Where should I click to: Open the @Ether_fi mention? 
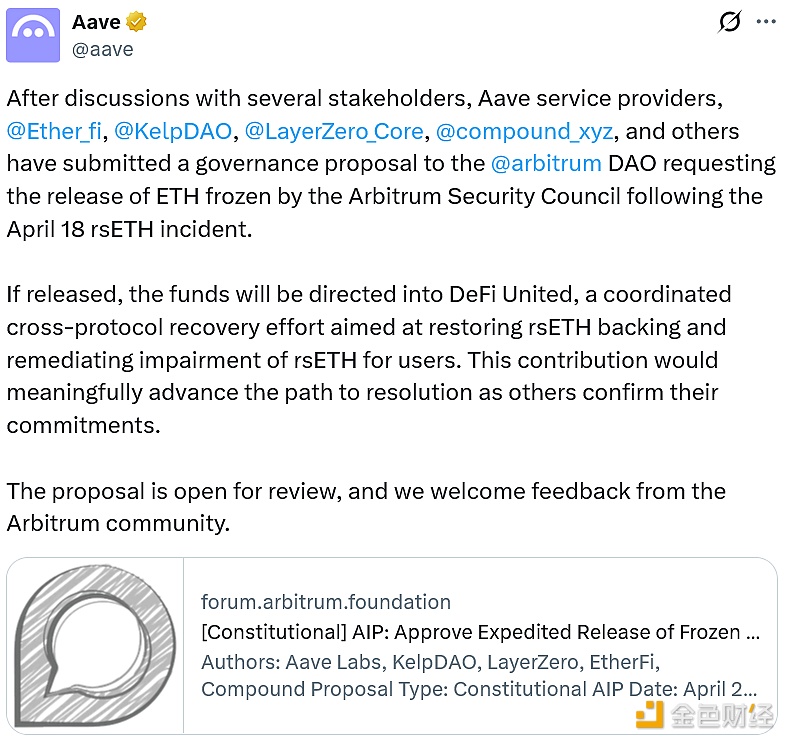54,131
